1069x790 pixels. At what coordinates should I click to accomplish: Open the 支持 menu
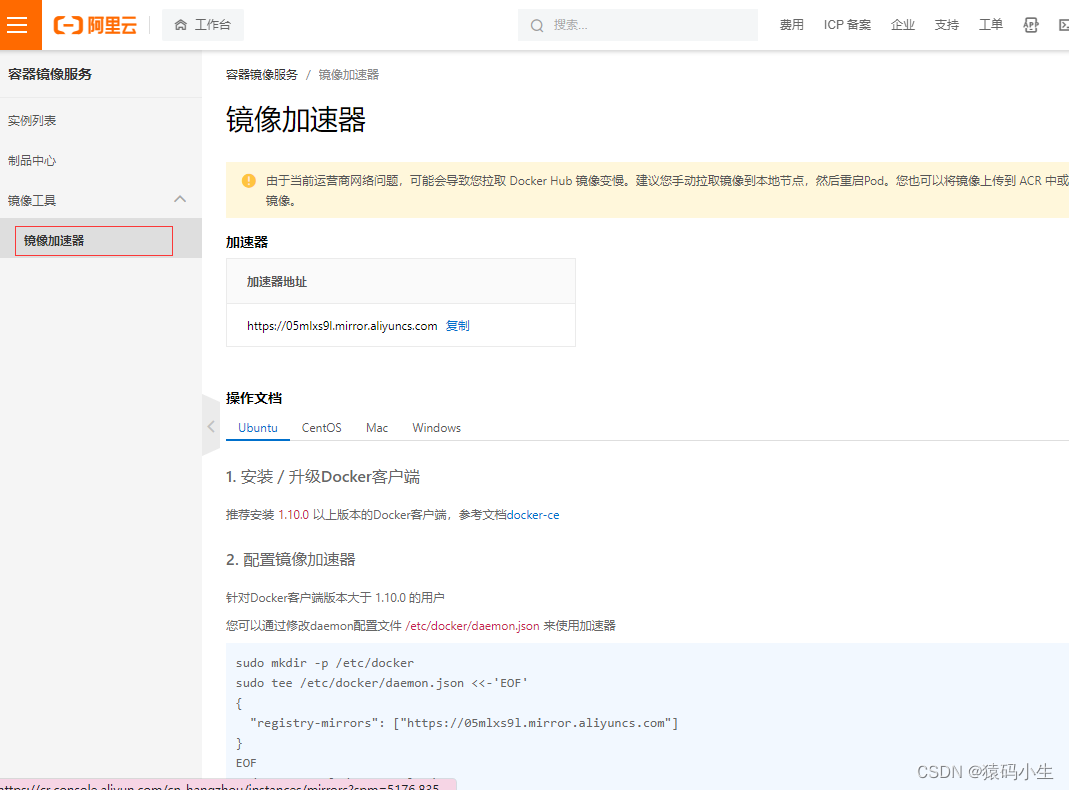click(x=946, y=25)
